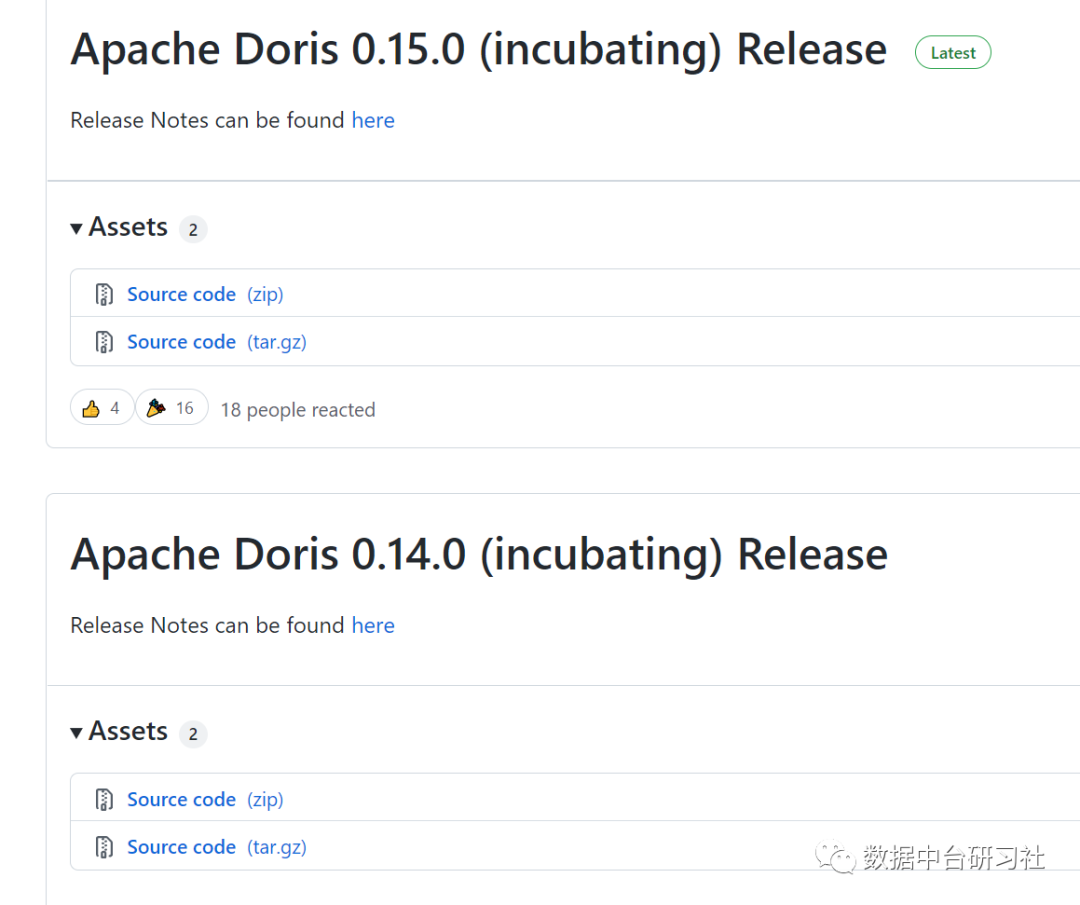Download Source code (tar.gz) for release 0.15.0
This screenshot has height=905, width=1080.
tap(217, 342)
